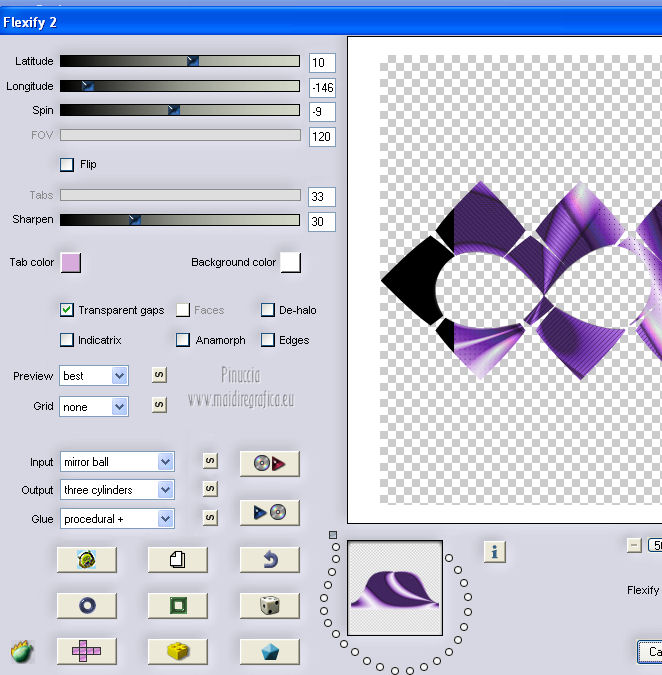Image resolution: width=662 pixels, height=675 pixels.
Task: Click the S button next to Input
Action: (210, 461)
